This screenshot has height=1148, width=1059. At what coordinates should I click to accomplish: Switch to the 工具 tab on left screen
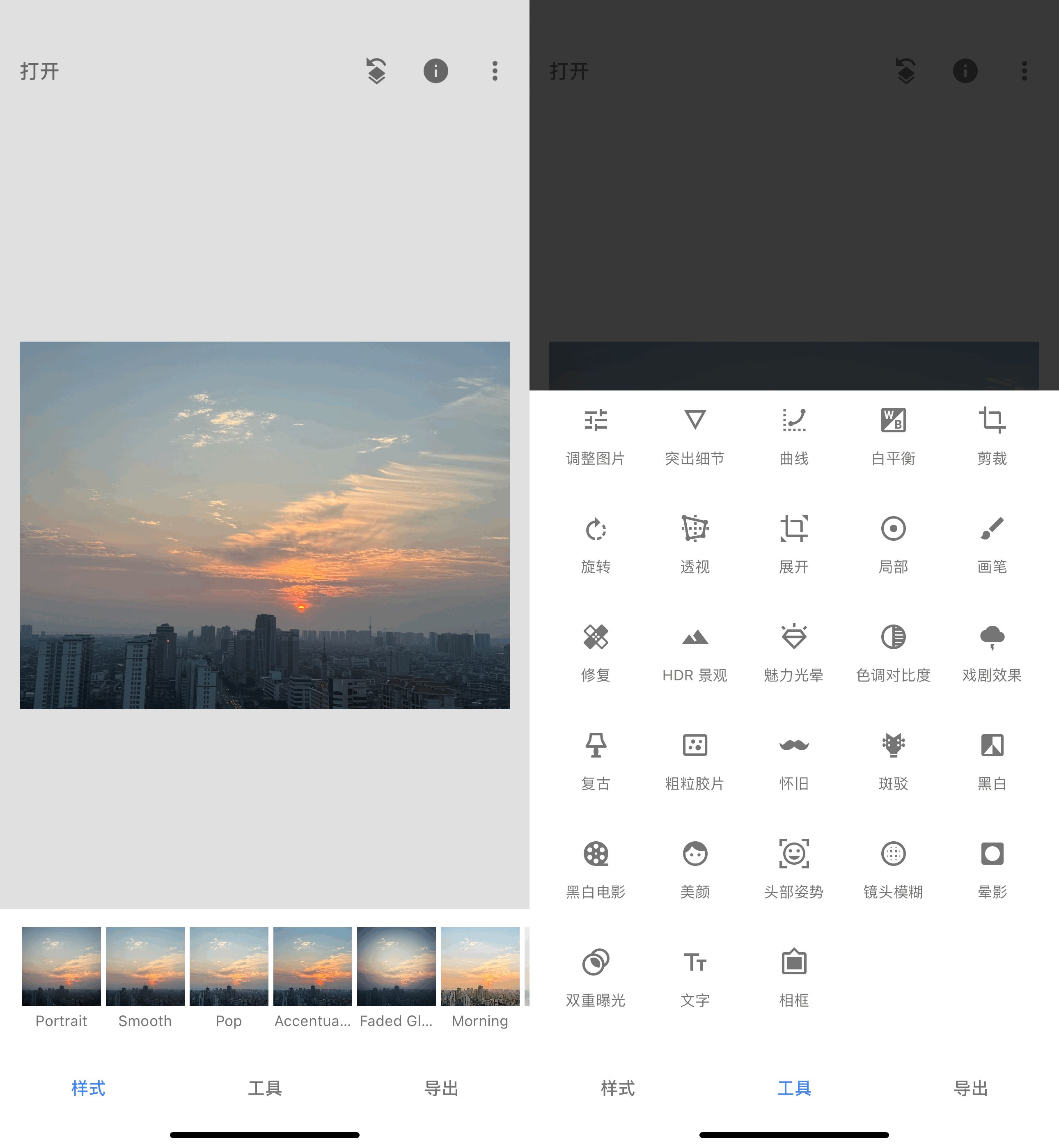point(264,1088)
